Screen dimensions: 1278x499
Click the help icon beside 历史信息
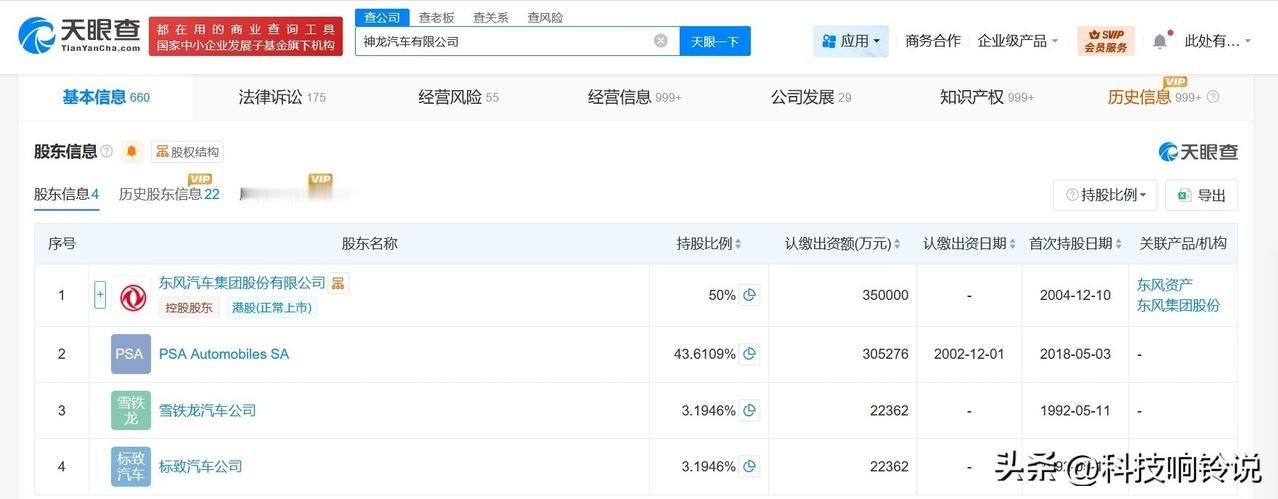[x=1213, y=97]
